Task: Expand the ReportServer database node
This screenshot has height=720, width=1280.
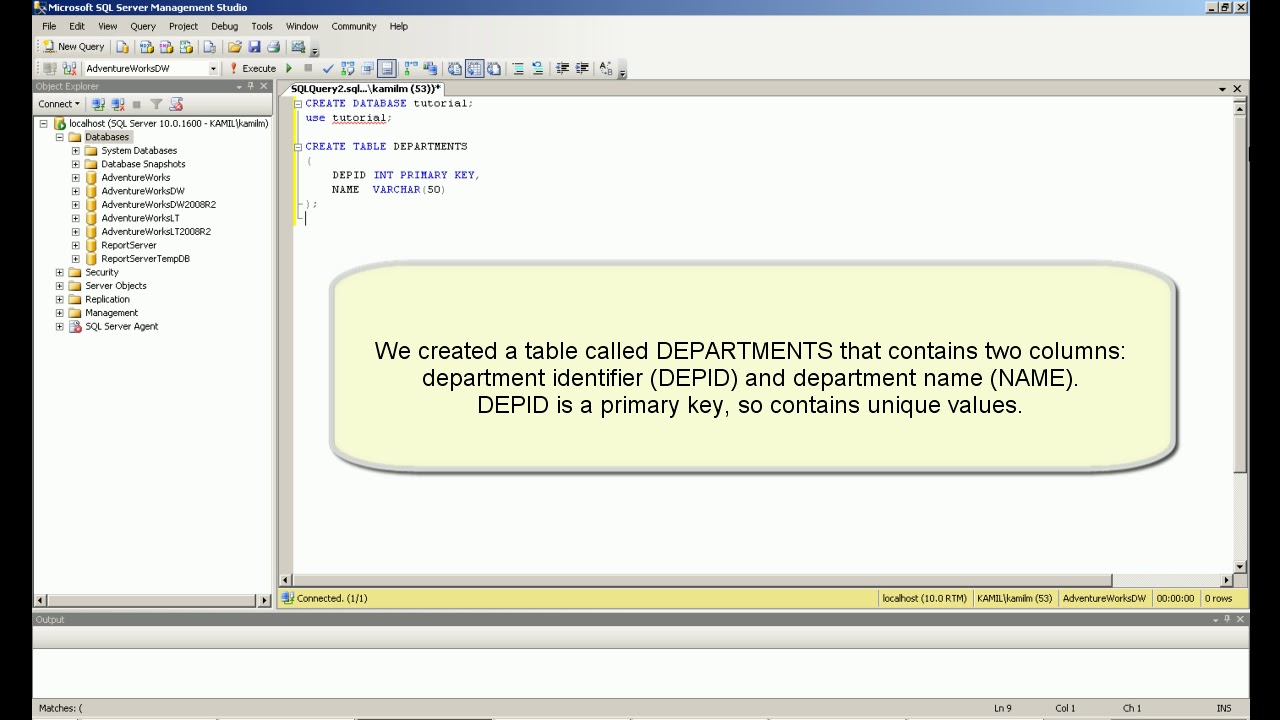Action: point(75,245)
